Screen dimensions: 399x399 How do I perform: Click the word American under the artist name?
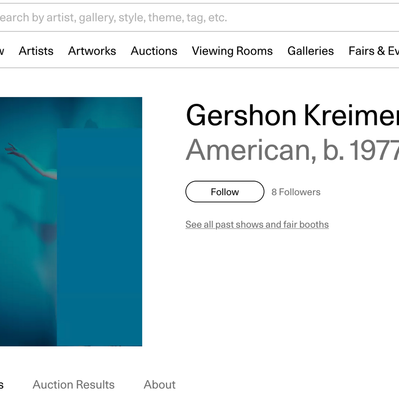pyautogui.click(x=250, y=150)
